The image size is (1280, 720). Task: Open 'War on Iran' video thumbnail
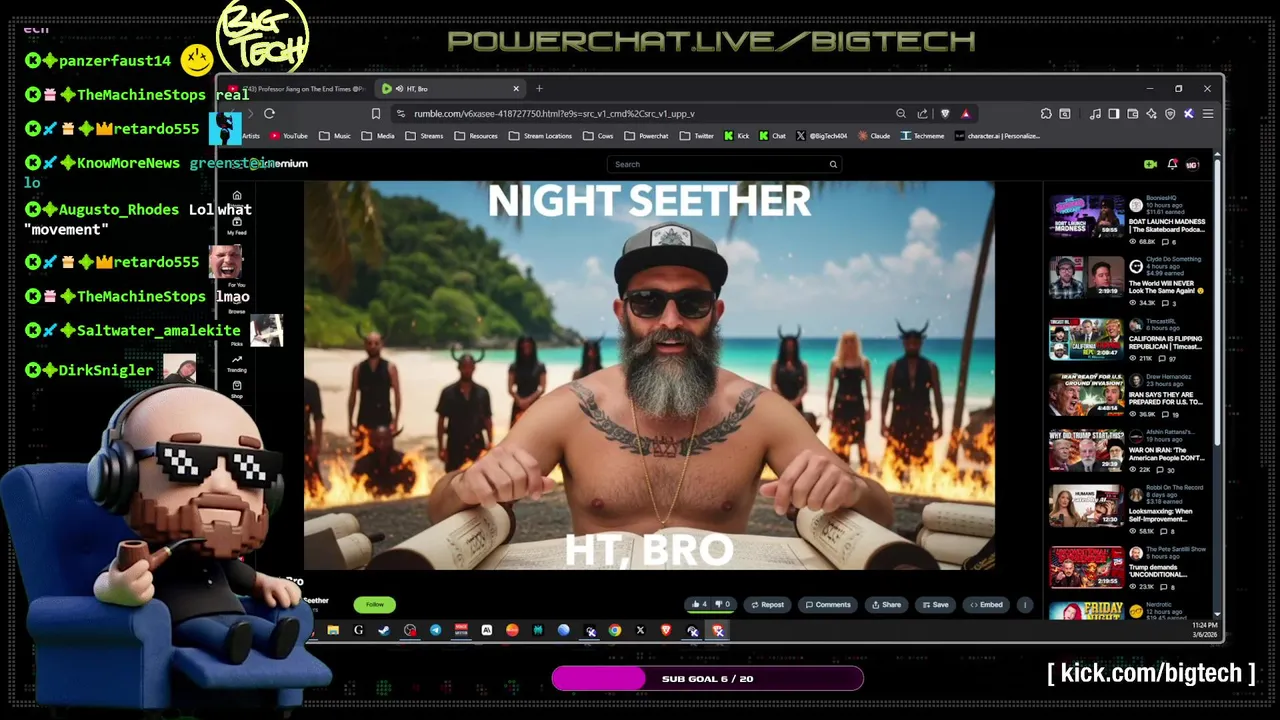point(1086,452)
